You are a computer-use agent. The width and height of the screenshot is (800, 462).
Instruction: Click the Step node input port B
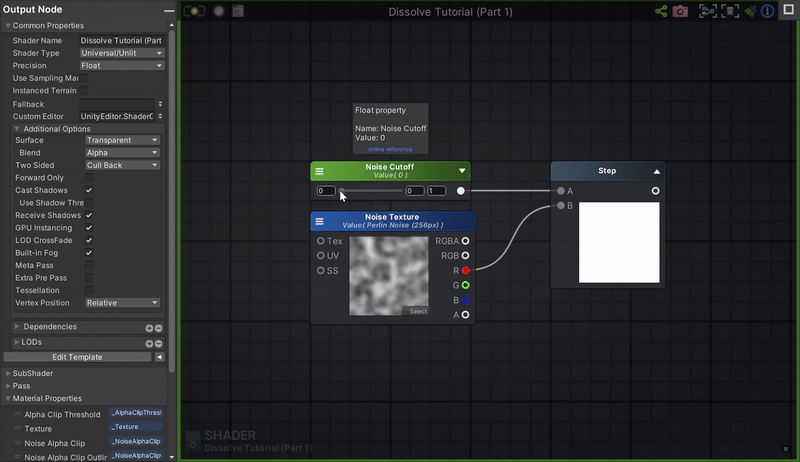(x=561, y=206)
